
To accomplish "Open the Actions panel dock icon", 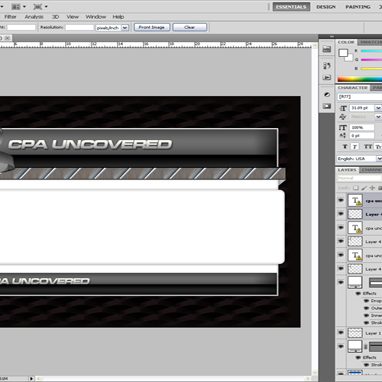I will tap(327, 77).
